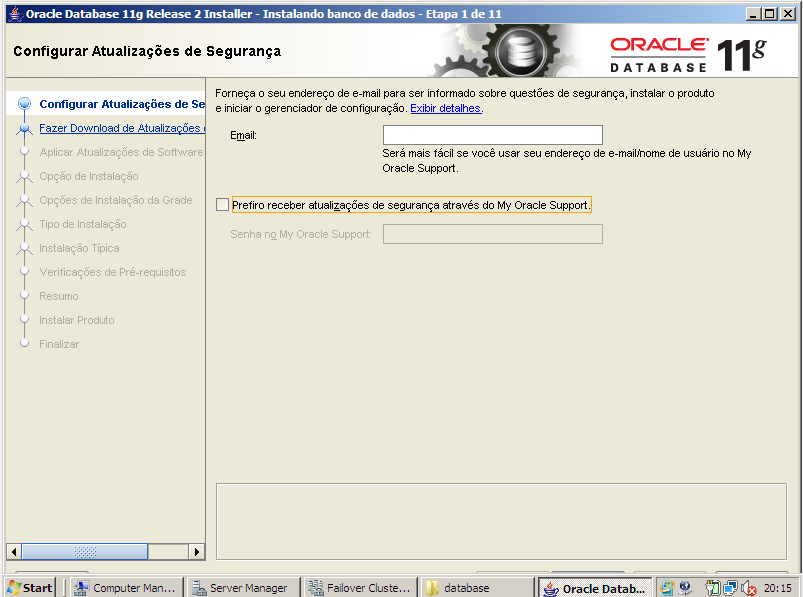The width and height of the screenshot is (803, 597).
Task: Click the steps panel left scroll arrow
Action: (14, 551)
